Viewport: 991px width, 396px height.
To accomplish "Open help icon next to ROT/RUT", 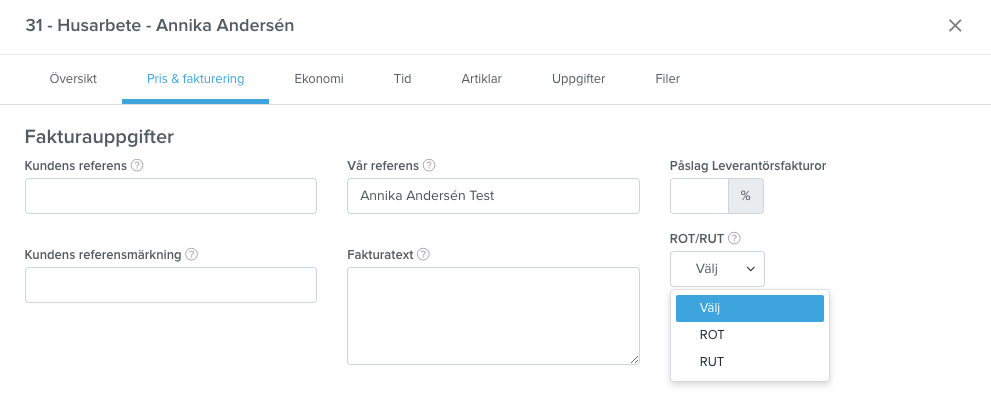I will pos(734,239).
